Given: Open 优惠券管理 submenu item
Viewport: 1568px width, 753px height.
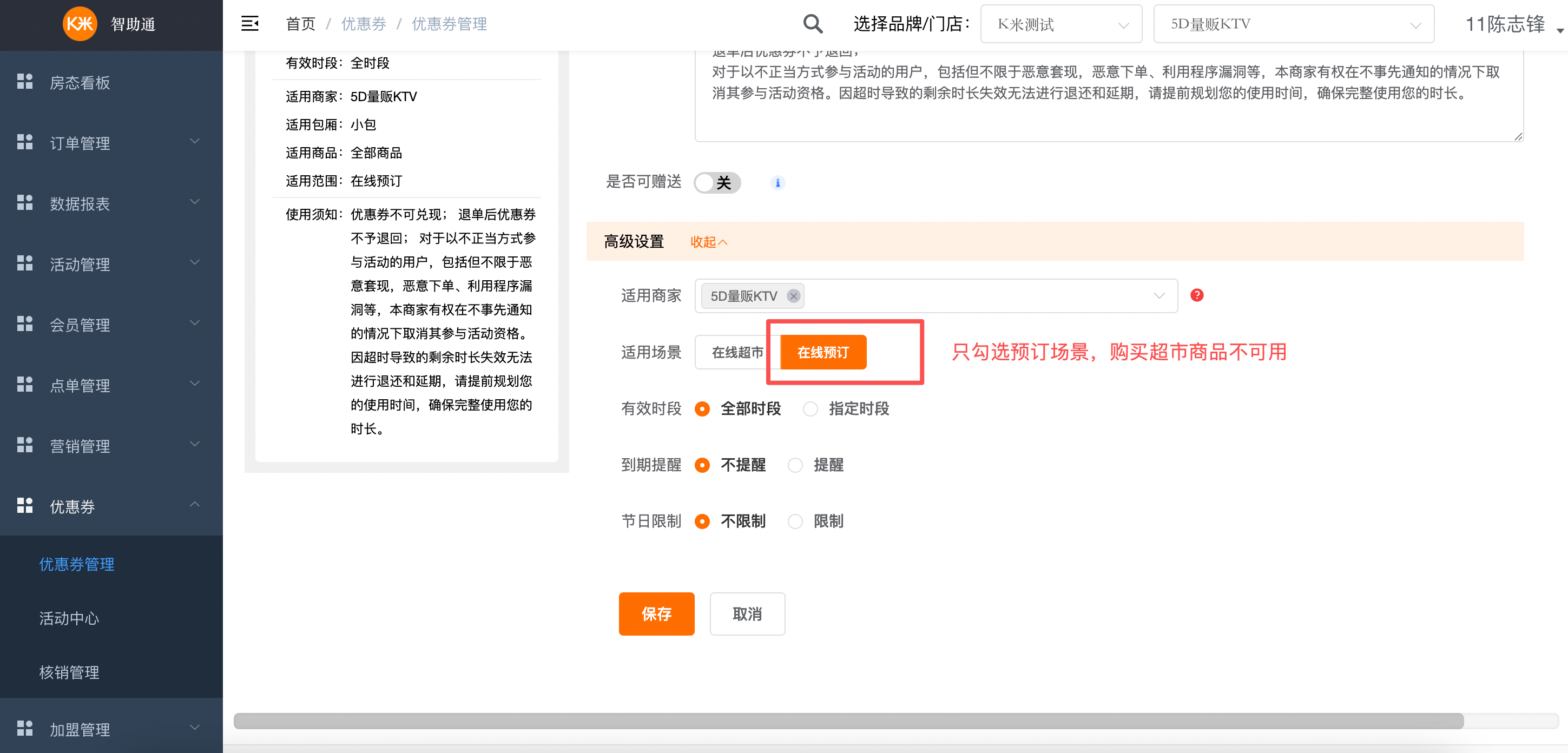Looking at the screenshot, I should click(111, 564).
